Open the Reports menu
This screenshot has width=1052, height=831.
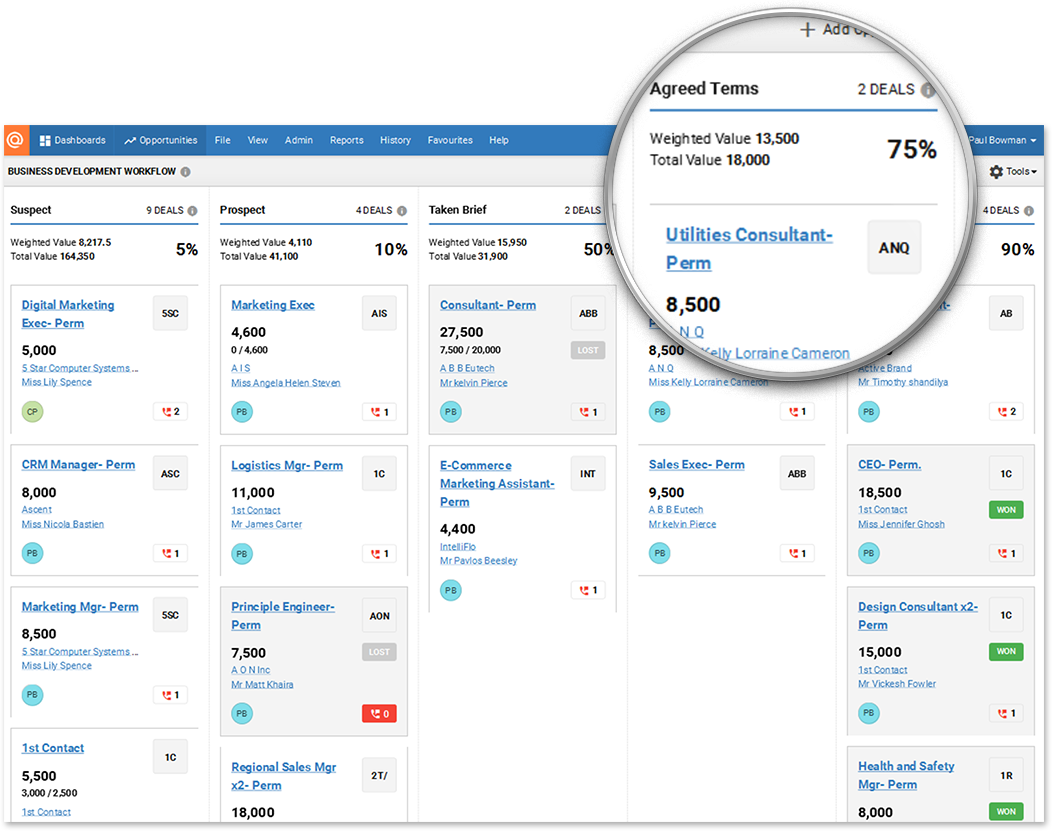point(346,140)
